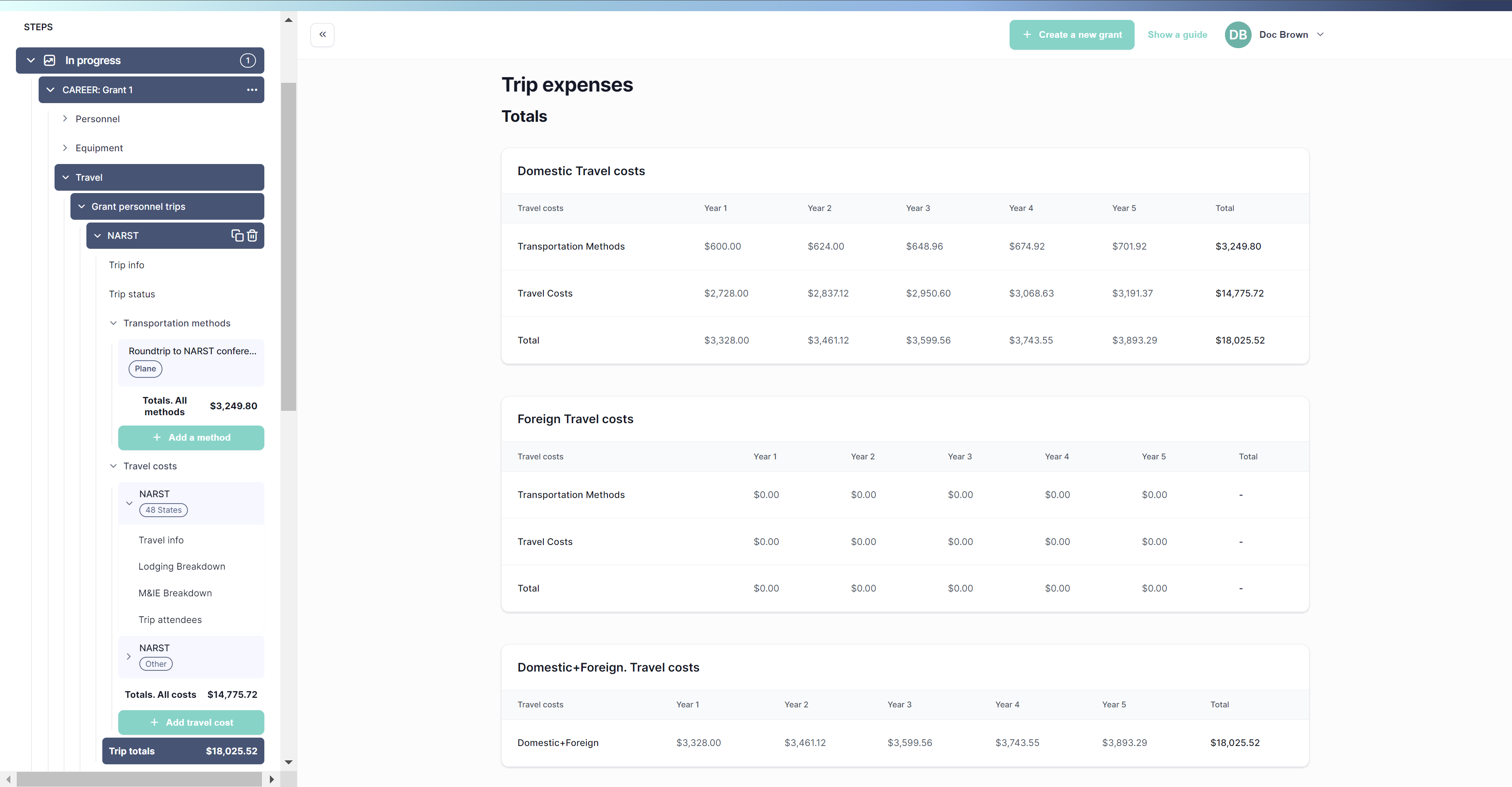Screen dimensions: 1512x787
Task: Expand the Personnel section
Action: click(65, 119)
